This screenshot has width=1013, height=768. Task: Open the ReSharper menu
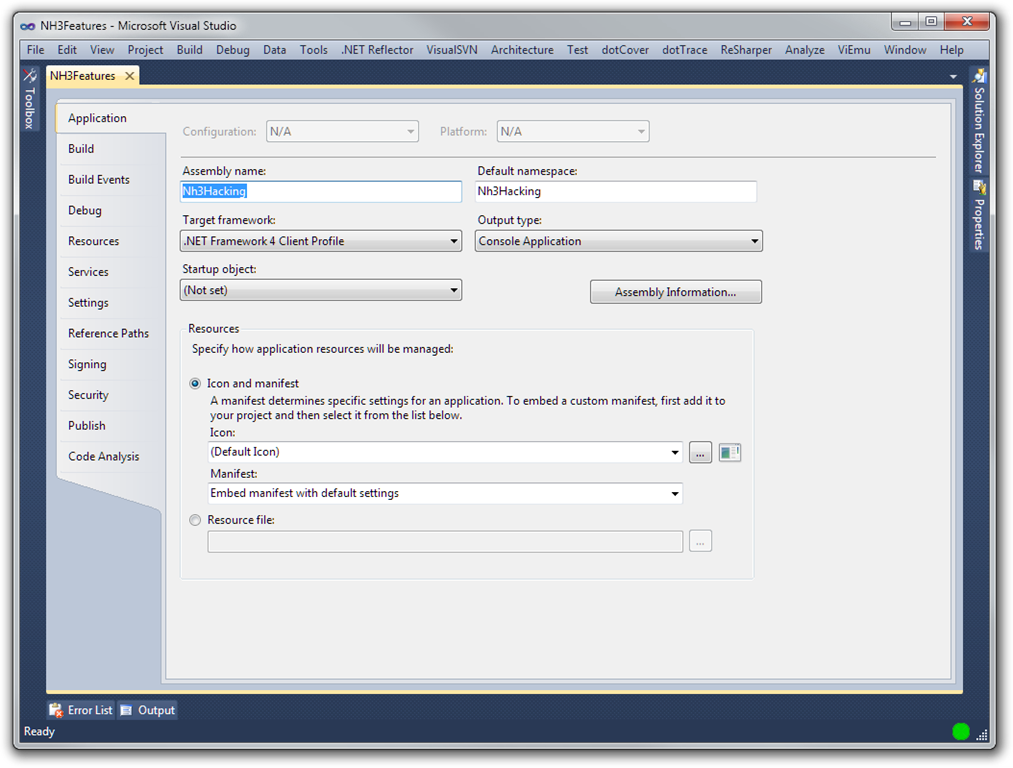pyautogui.click(x=746, y=50)
